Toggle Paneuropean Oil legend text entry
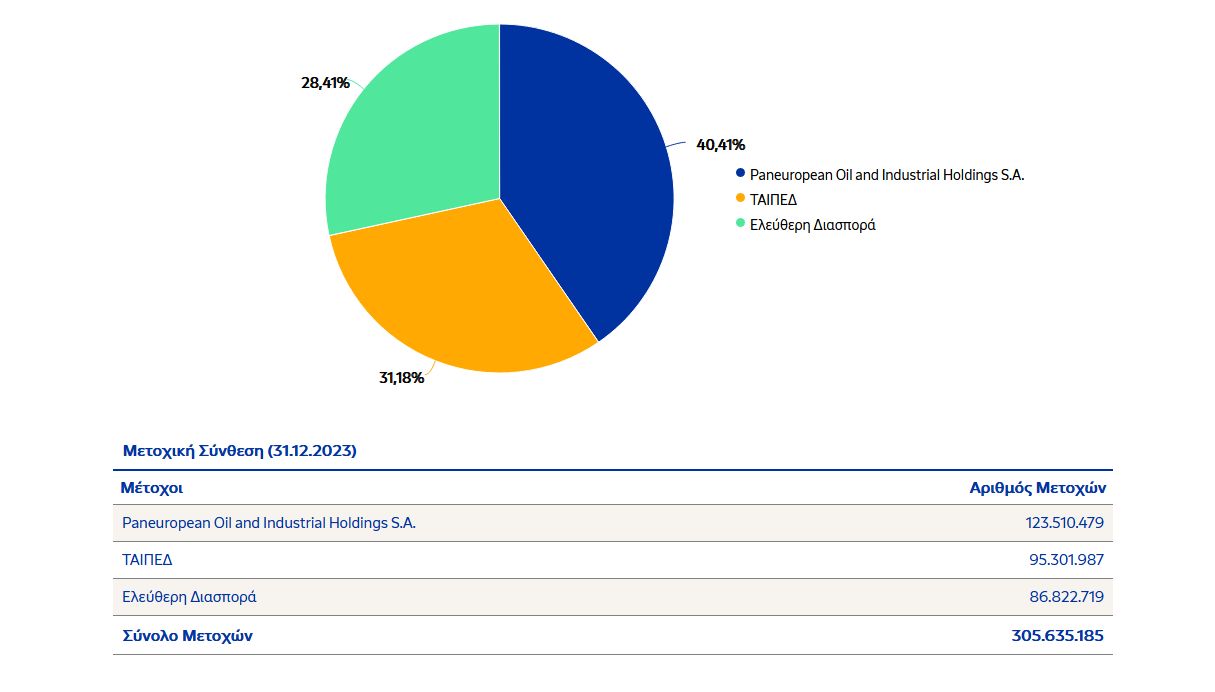Image resolution: width=1215 pixels, height=692 pixels. pyautogui.click(x=887, y=175)
